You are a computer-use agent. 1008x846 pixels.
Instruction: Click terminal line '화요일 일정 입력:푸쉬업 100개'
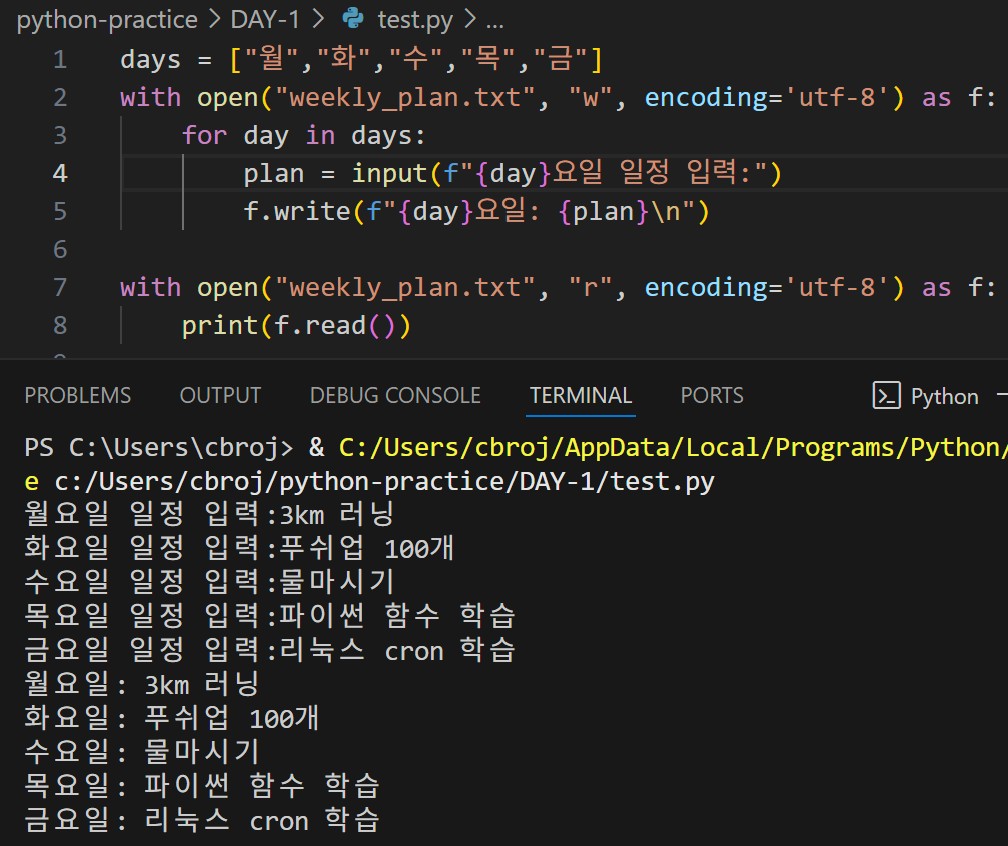(239, 548)
